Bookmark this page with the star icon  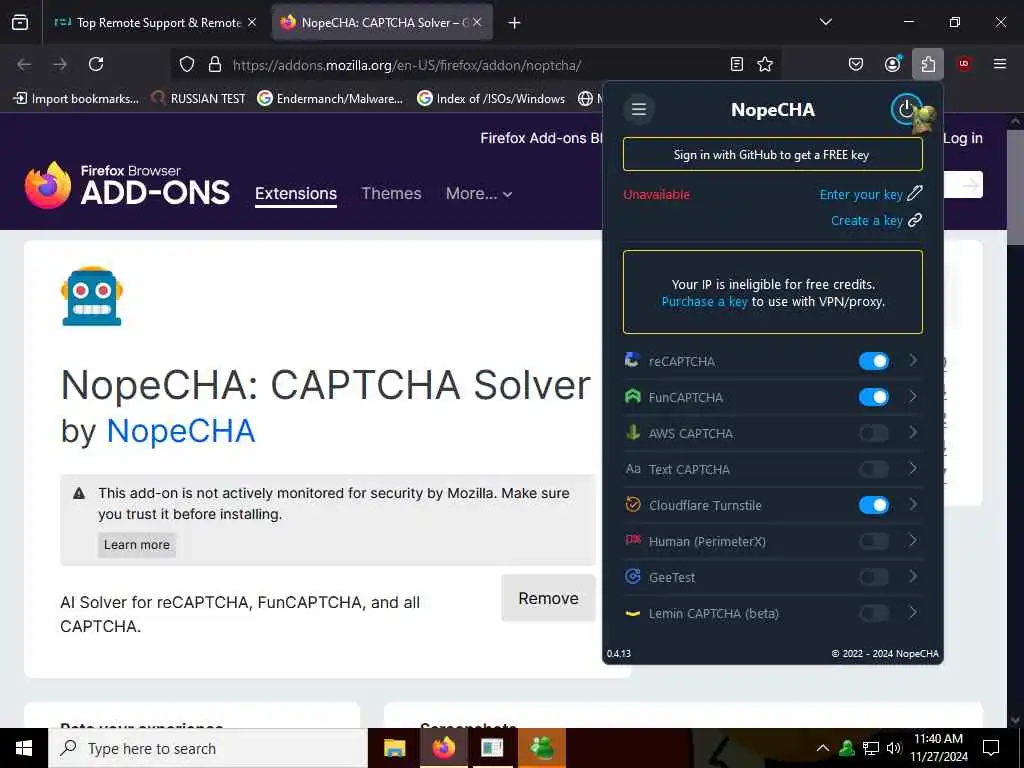[x=765, y=64]
